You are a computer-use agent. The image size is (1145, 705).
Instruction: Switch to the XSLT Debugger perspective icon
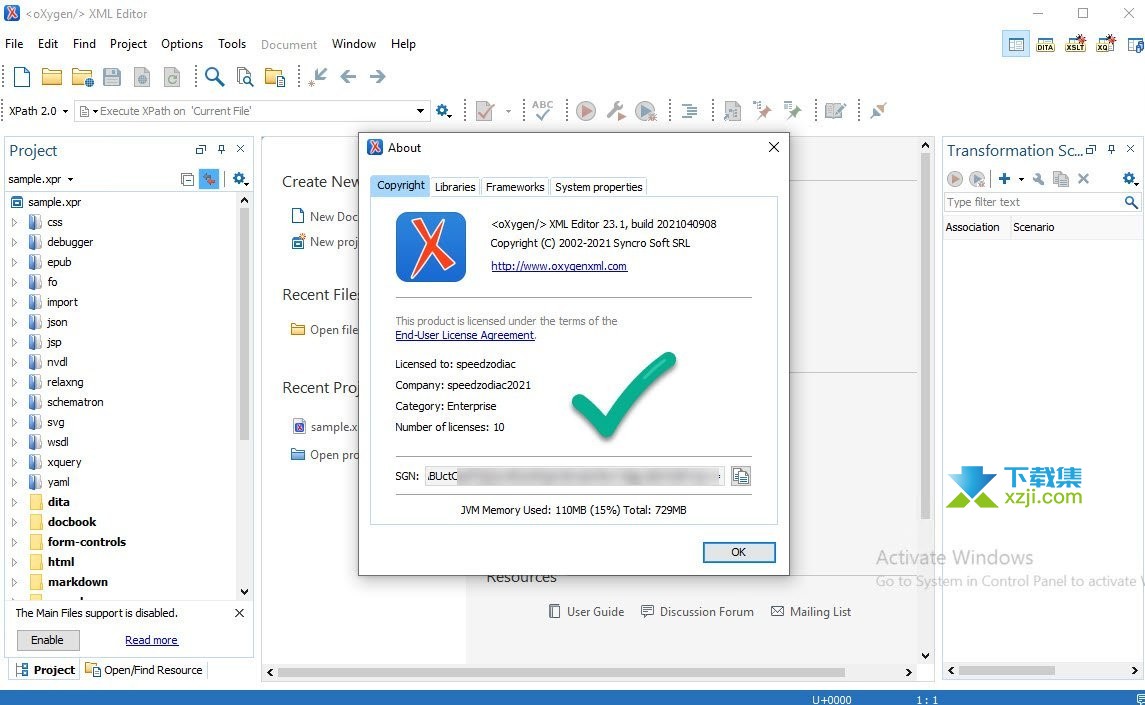click(1075, 44)
